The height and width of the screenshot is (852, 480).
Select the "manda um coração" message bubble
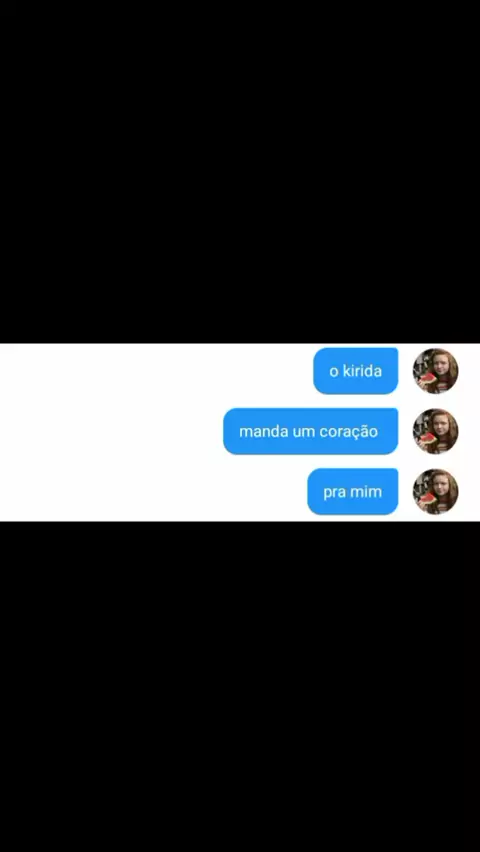310,431
